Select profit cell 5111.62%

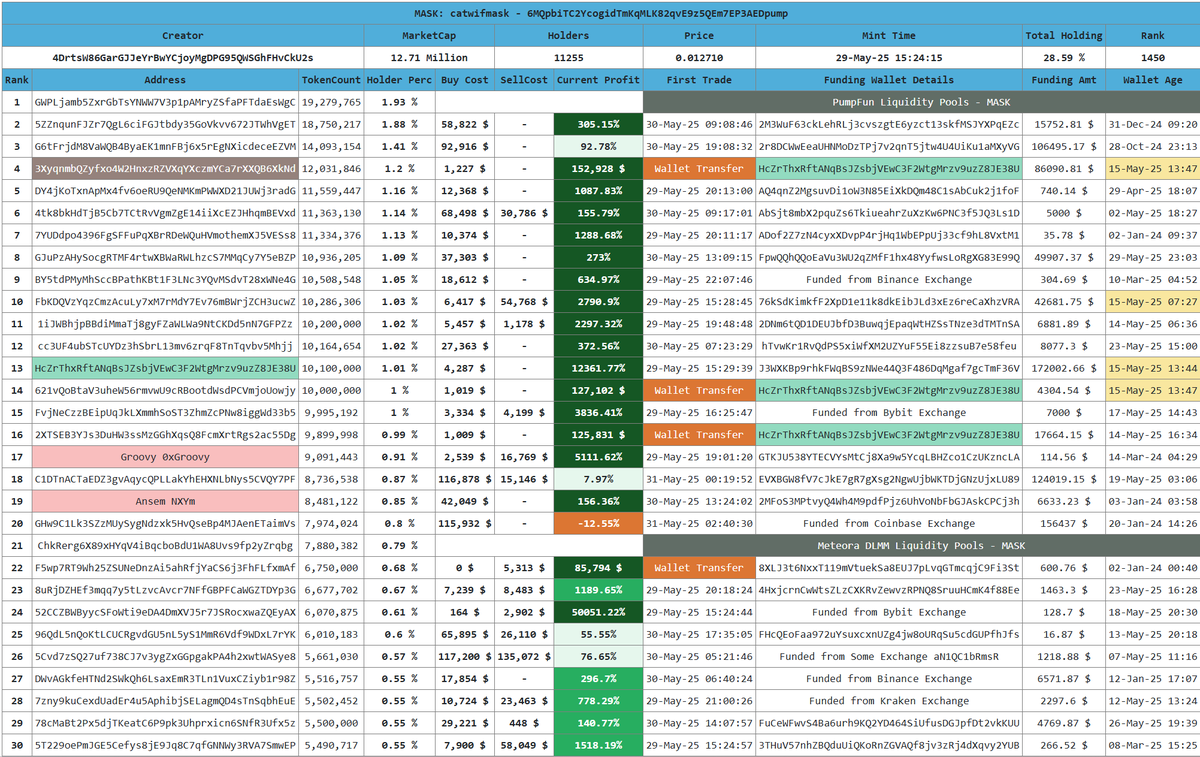tap(597, 456)
